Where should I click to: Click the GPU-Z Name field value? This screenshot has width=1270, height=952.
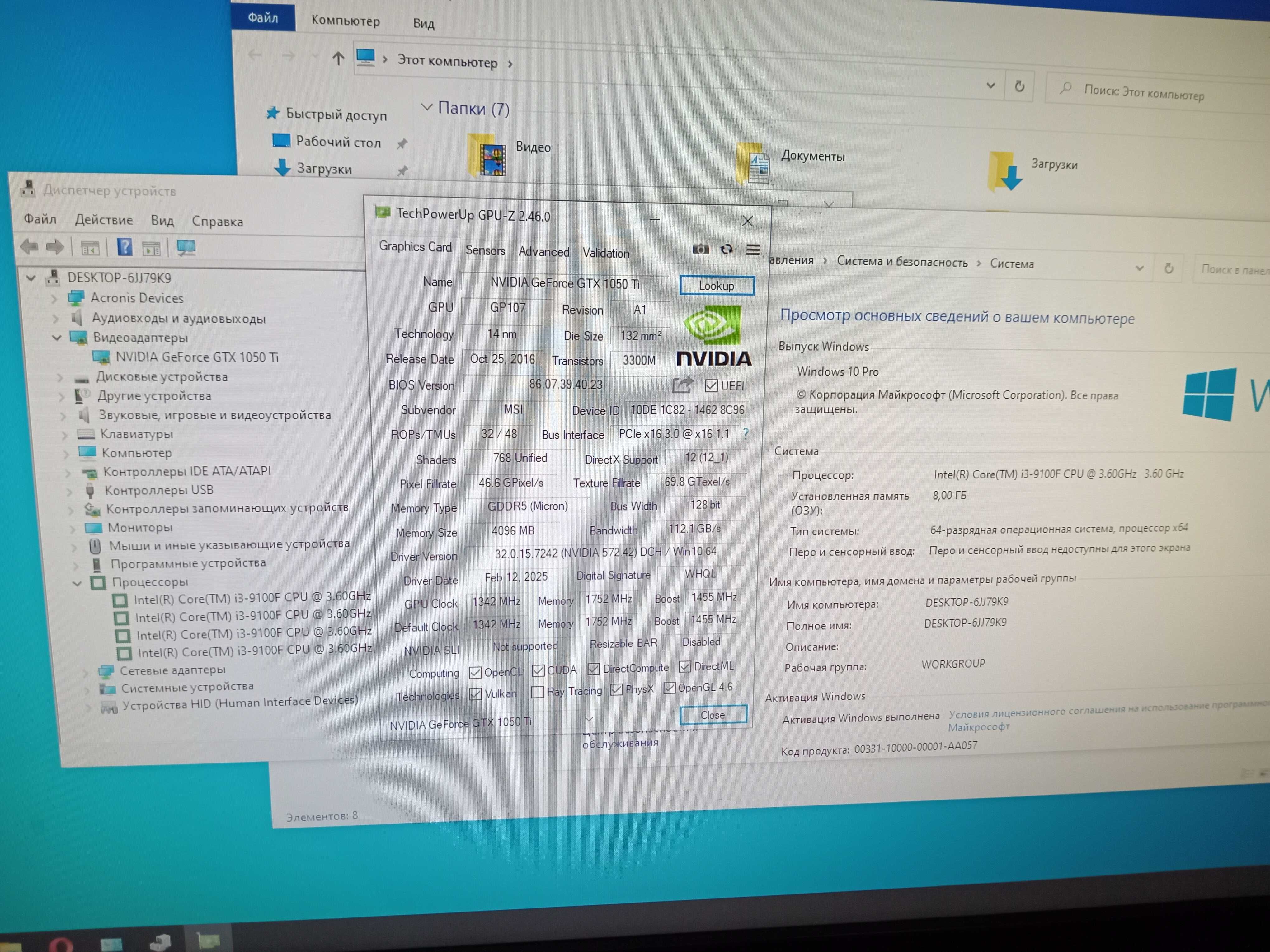565,283
